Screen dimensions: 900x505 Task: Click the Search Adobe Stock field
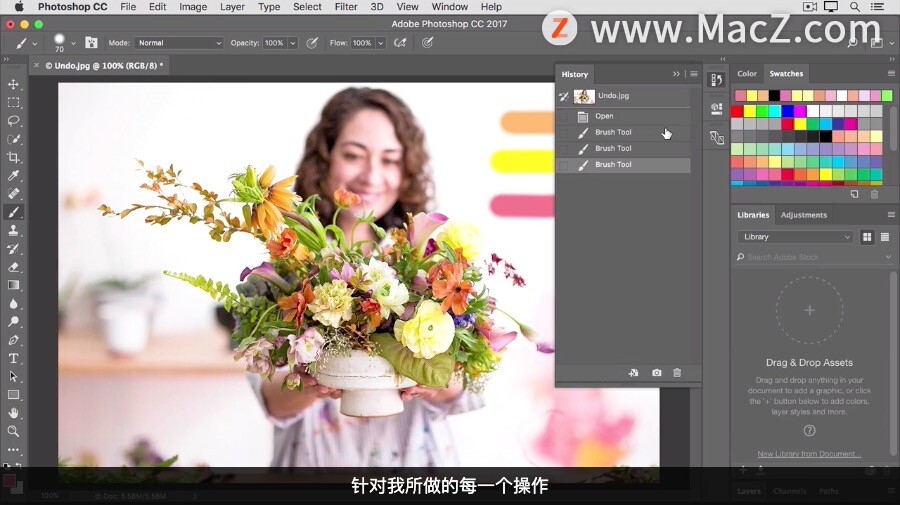coord(815,257)
